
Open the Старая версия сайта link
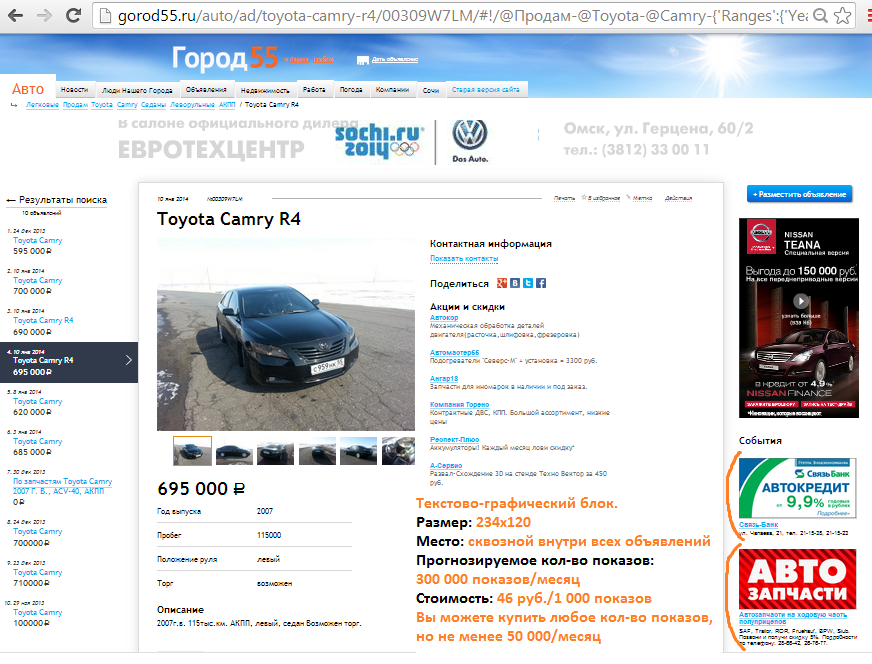pos(485,90)
